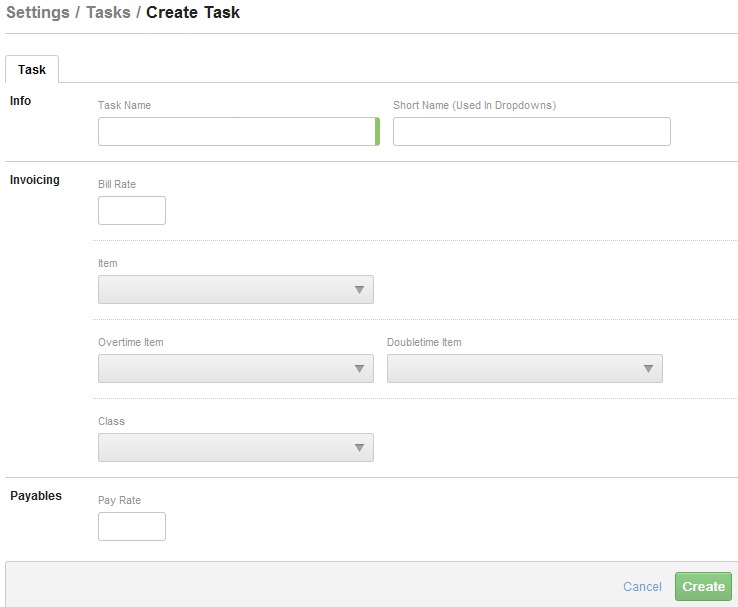
Task: Click the Doubletime Item arrow icon
Action: [648, 369]
